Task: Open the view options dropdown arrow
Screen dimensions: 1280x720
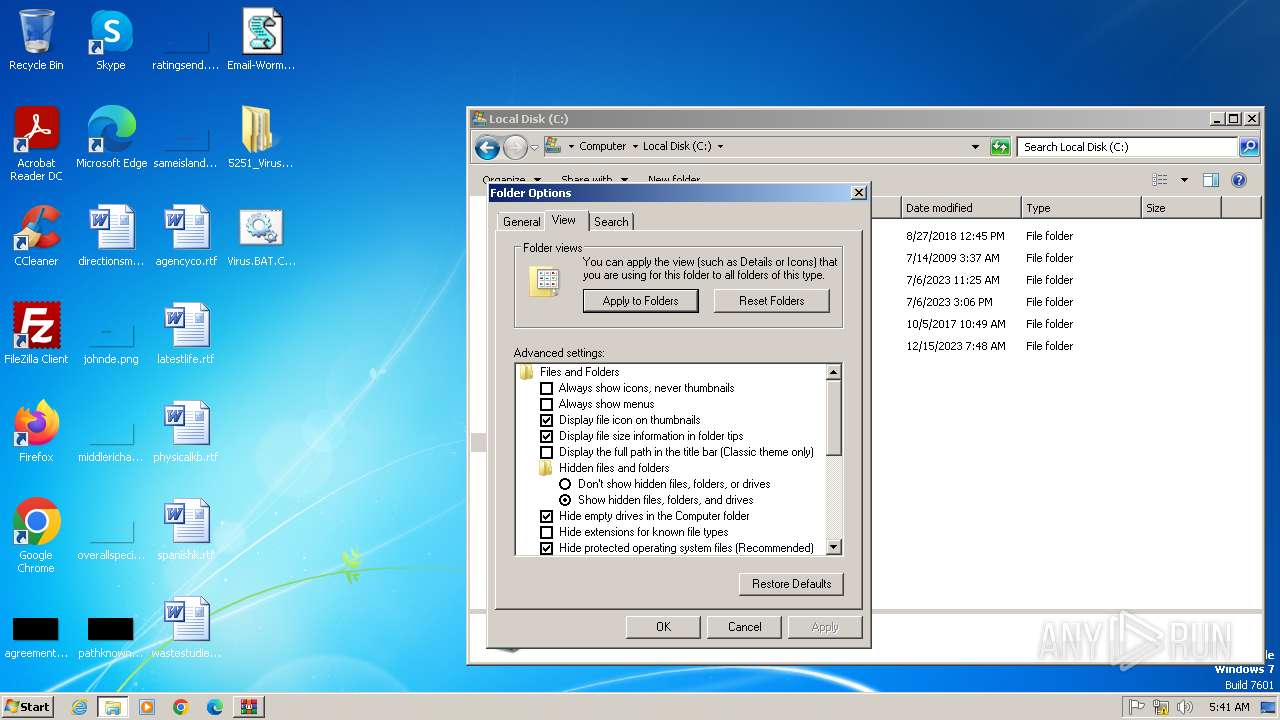Action: coord(1184,180)
